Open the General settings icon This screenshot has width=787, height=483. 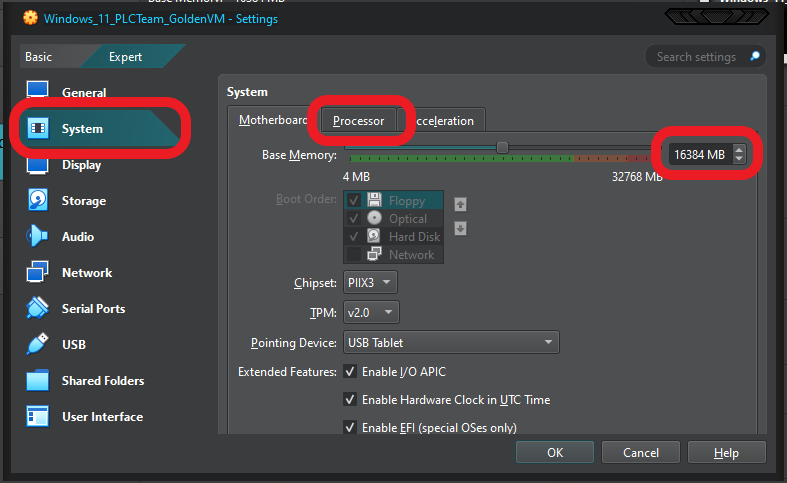click(x=38, y=92)
